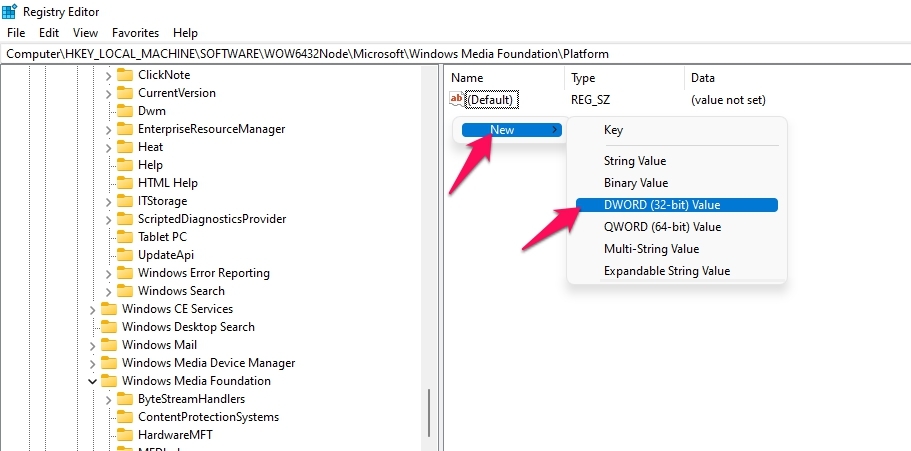Click the Registry Editor title bar icon
This screenshot has height=451, width=911.
pyautogui.click(x=10, y=11)
